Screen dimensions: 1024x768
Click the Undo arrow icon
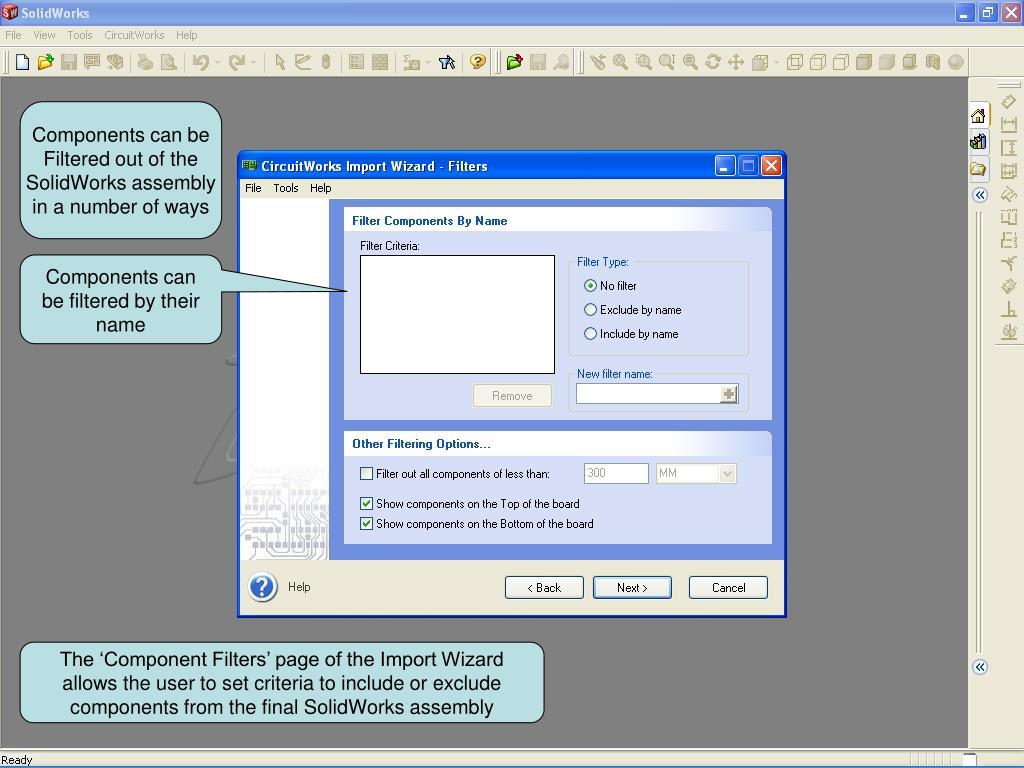pyautogui.click(x=200, y=62)
